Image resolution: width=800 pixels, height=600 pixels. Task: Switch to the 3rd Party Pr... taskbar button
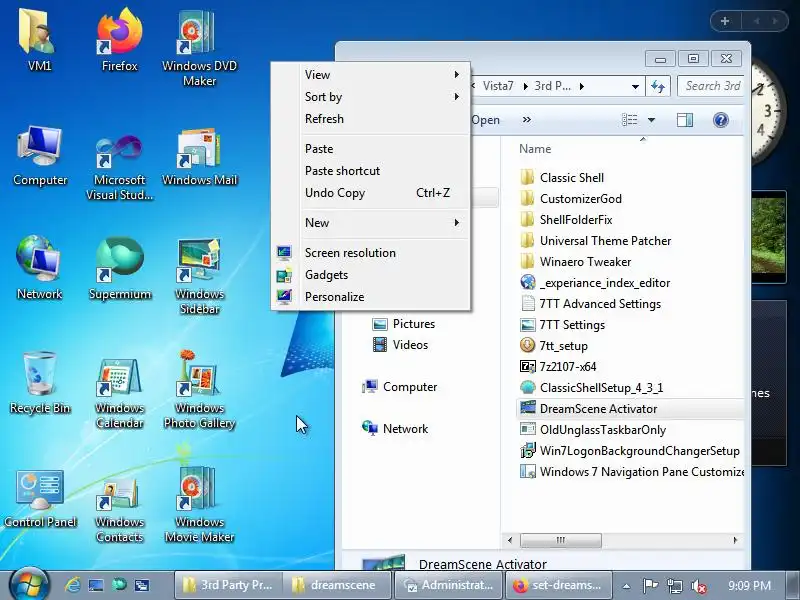click(227, 585)
